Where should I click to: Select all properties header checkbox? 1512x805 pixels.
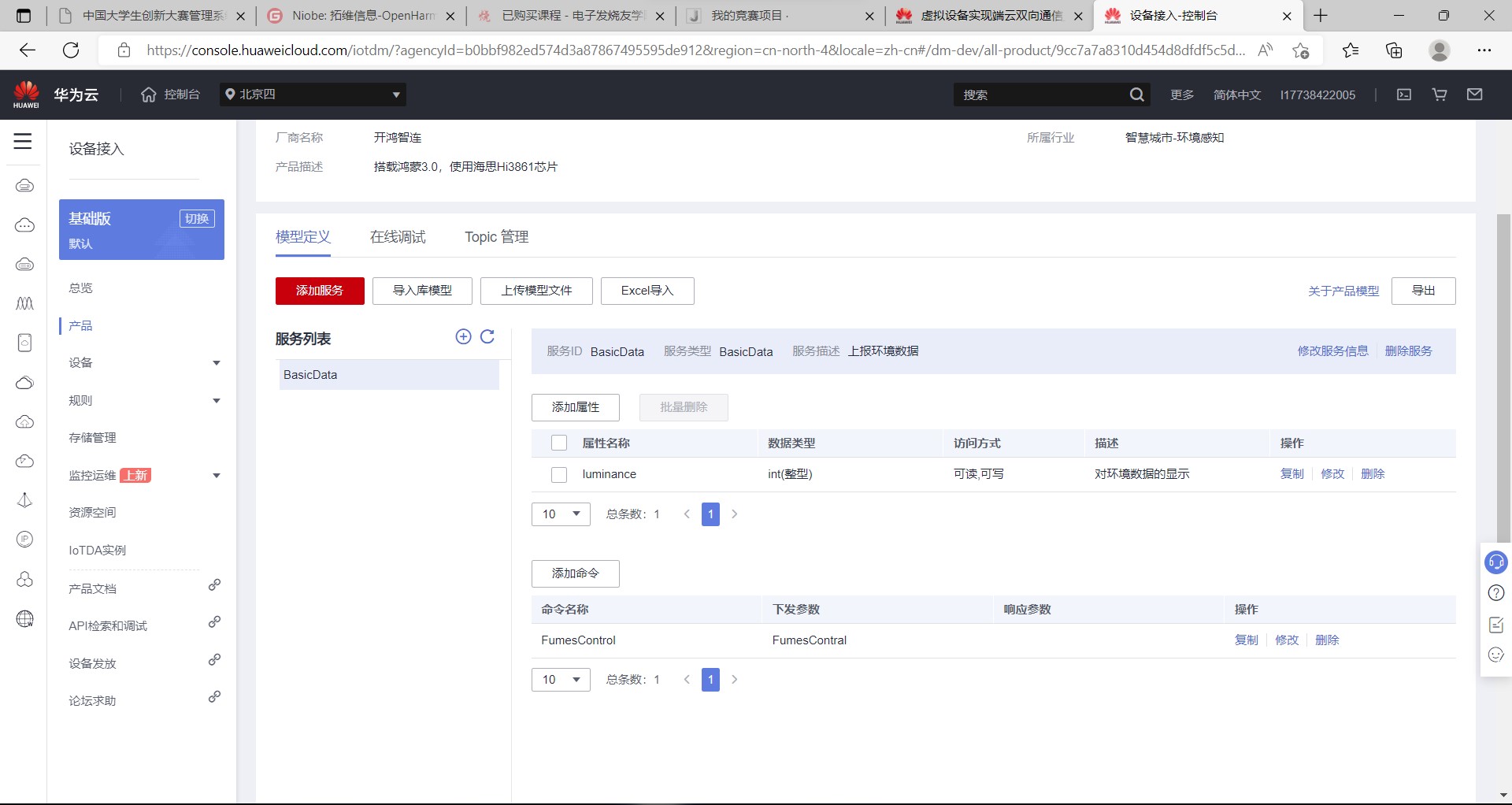point(559,443)
